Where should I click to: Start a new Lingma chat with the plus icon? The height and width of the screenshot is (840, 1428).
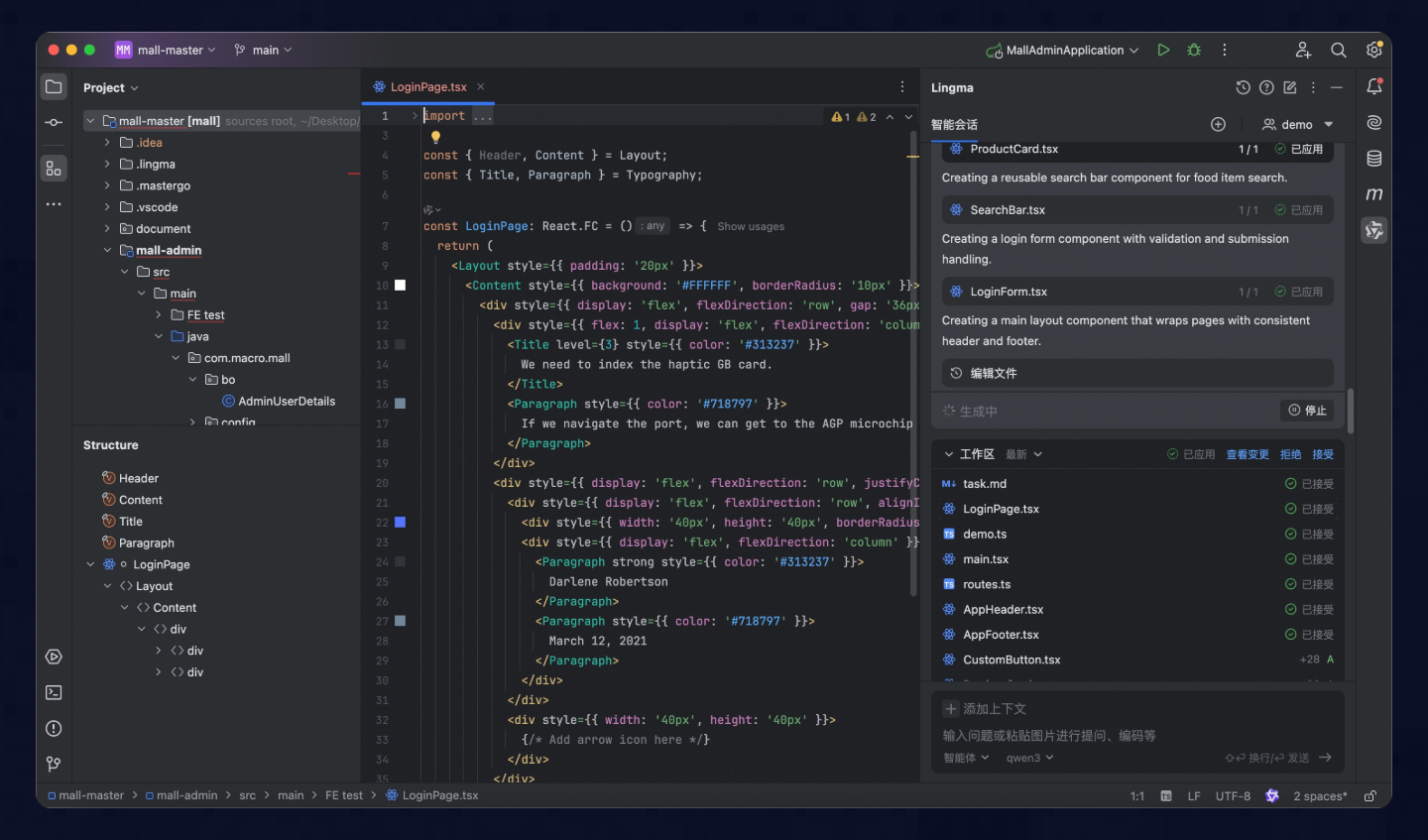pos(1218,124)
